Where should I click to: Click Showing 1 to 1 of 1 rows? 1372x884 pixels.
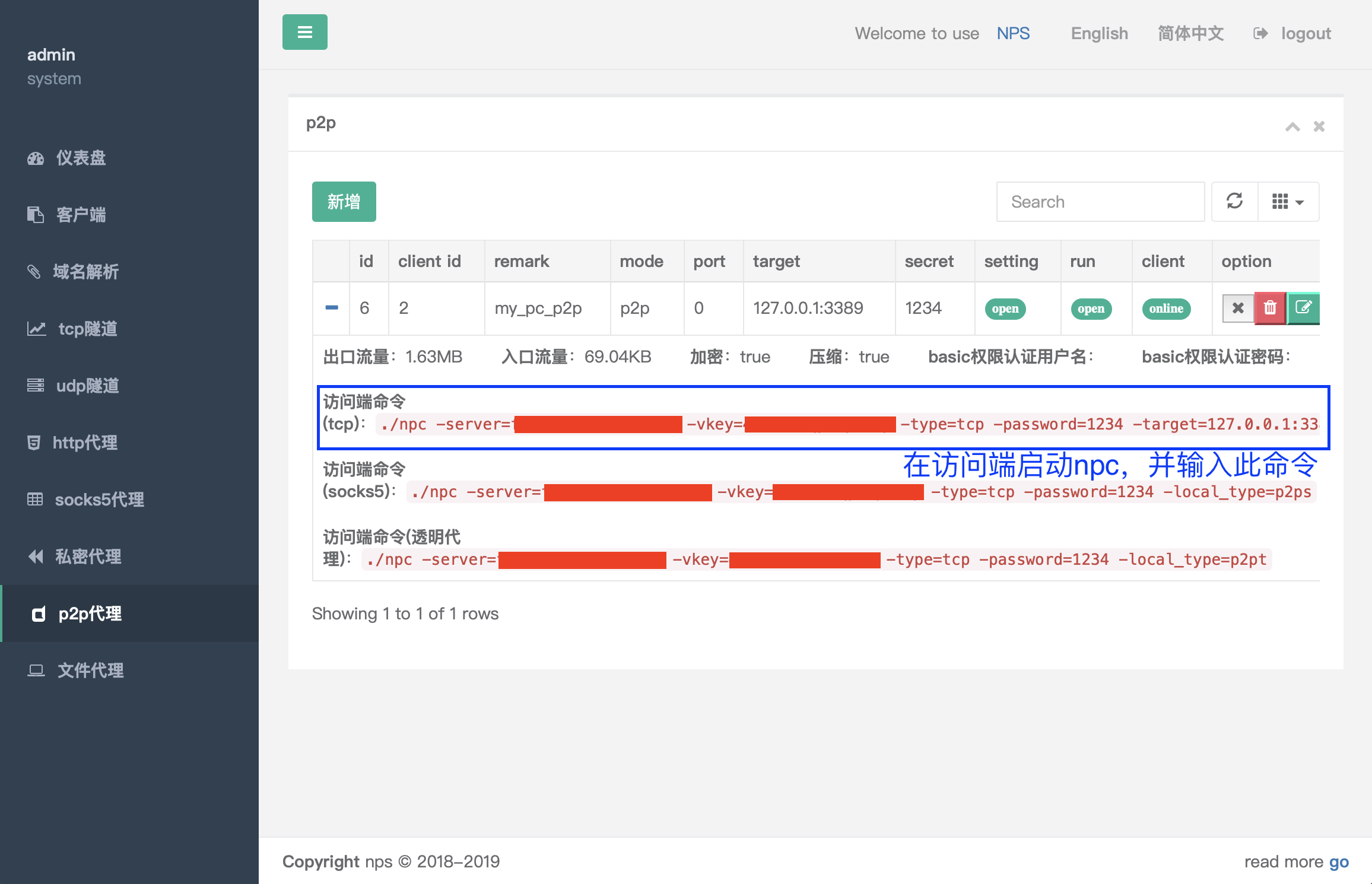click(x=405, y=613)
